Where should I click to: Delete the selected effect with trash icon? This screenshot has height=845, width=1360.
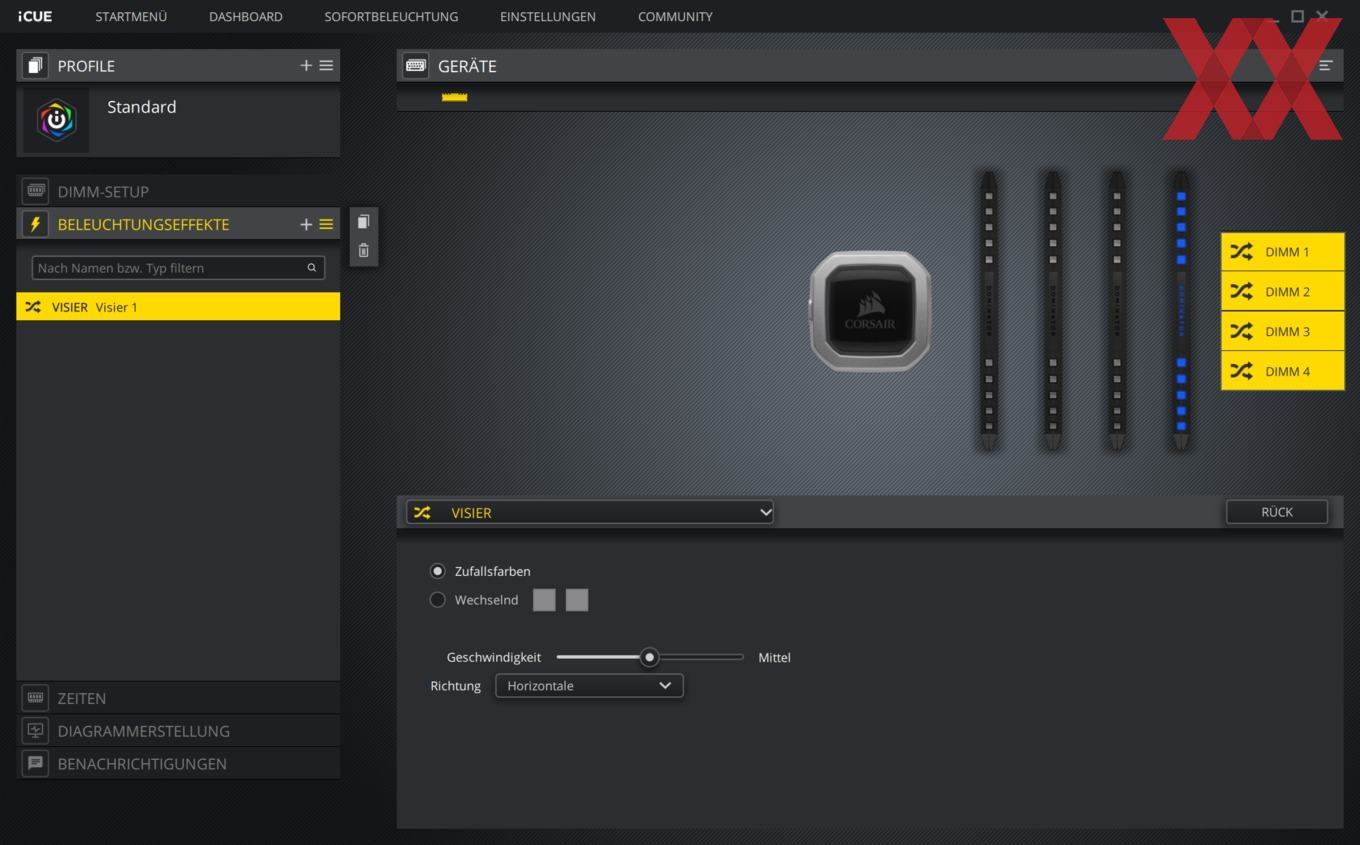coord(363,251)
